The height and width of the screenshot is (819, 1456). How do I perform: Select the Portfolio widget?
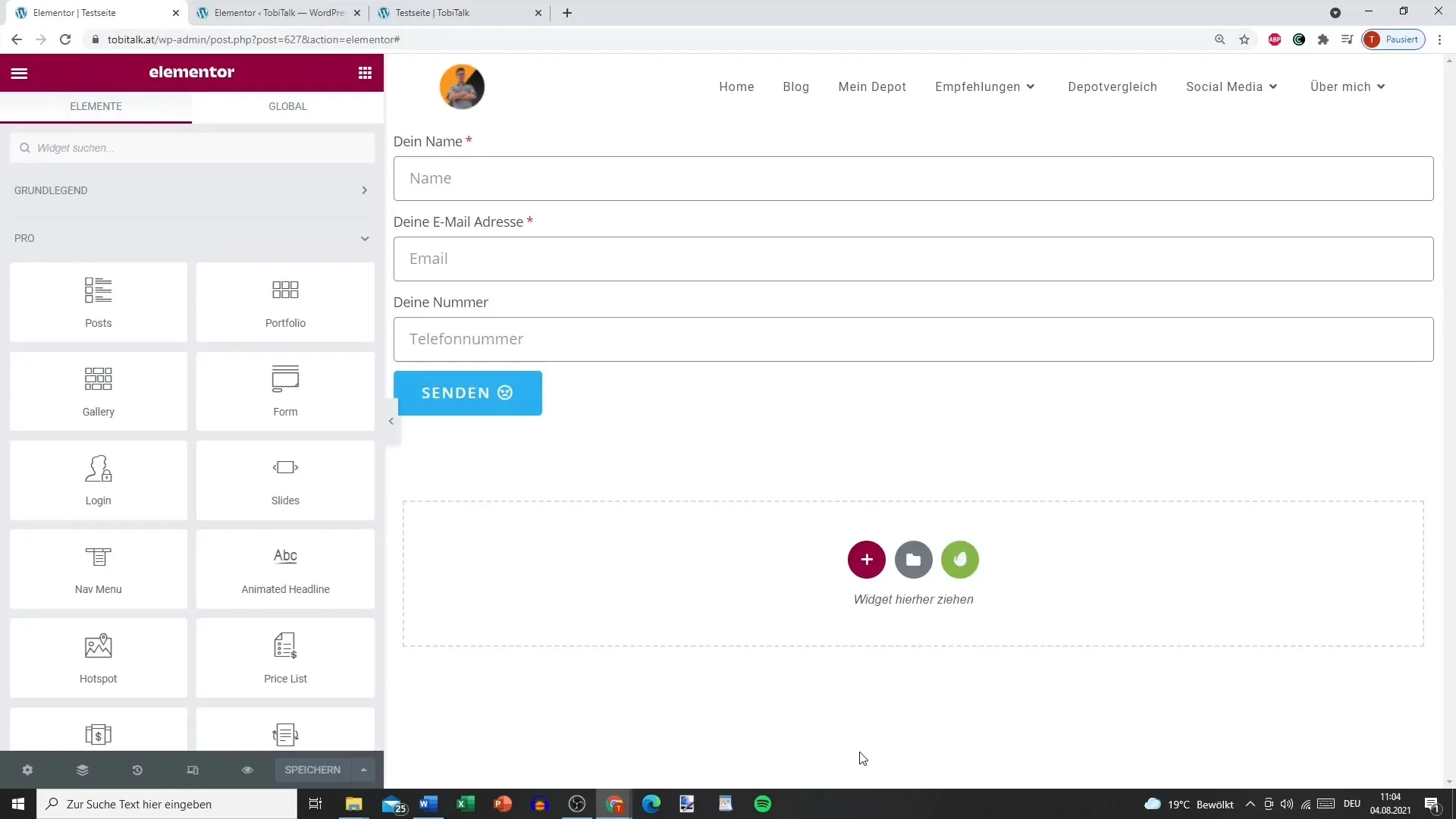pyautogui.click(x=285, y=302)
